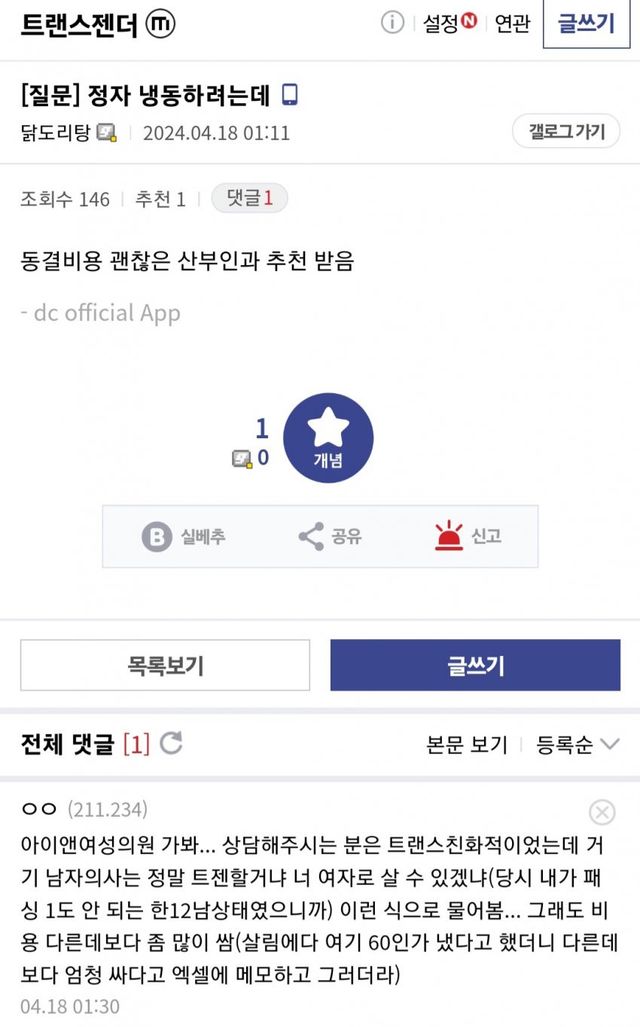
Task: Refresh the comments list
Action: click(x=171, y=743)
